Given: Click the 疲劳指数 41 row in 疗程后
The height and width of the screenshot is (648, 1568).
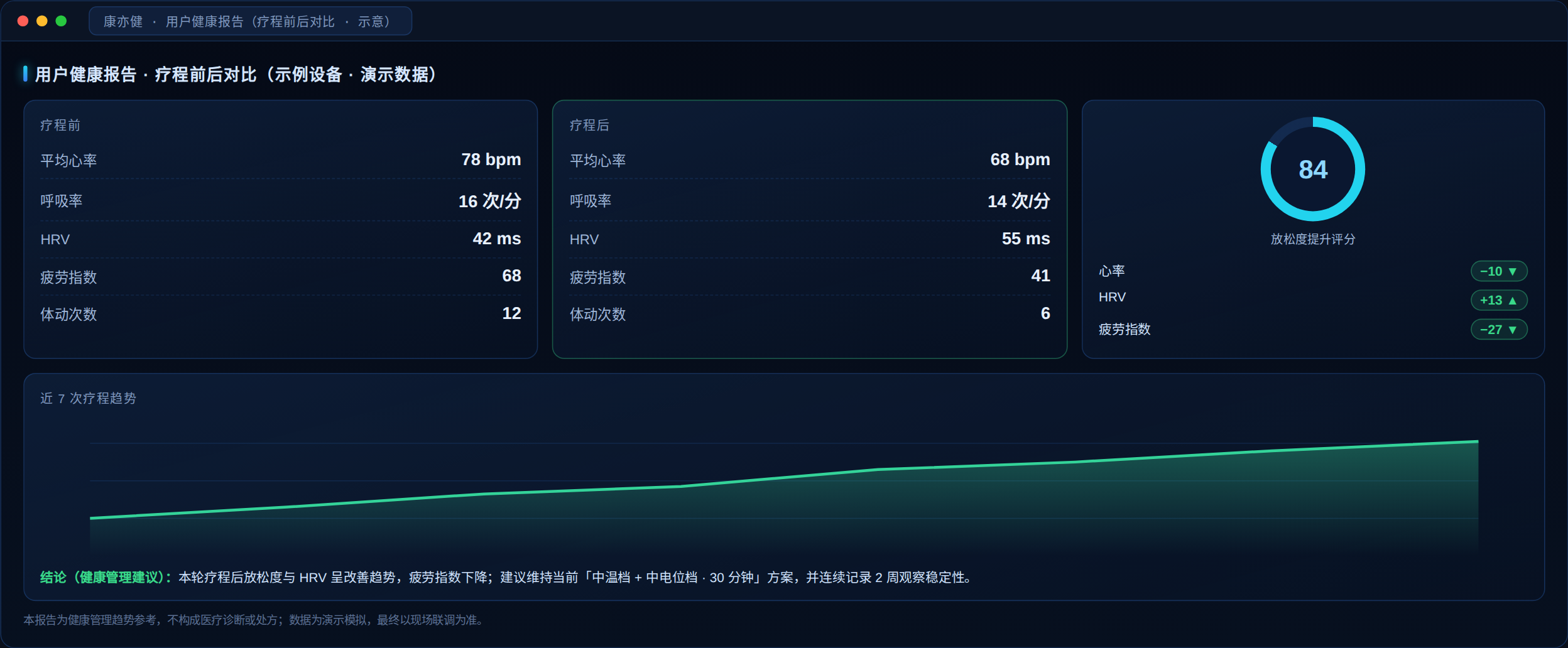Looking at the screenshot, I should click(810, 276).
